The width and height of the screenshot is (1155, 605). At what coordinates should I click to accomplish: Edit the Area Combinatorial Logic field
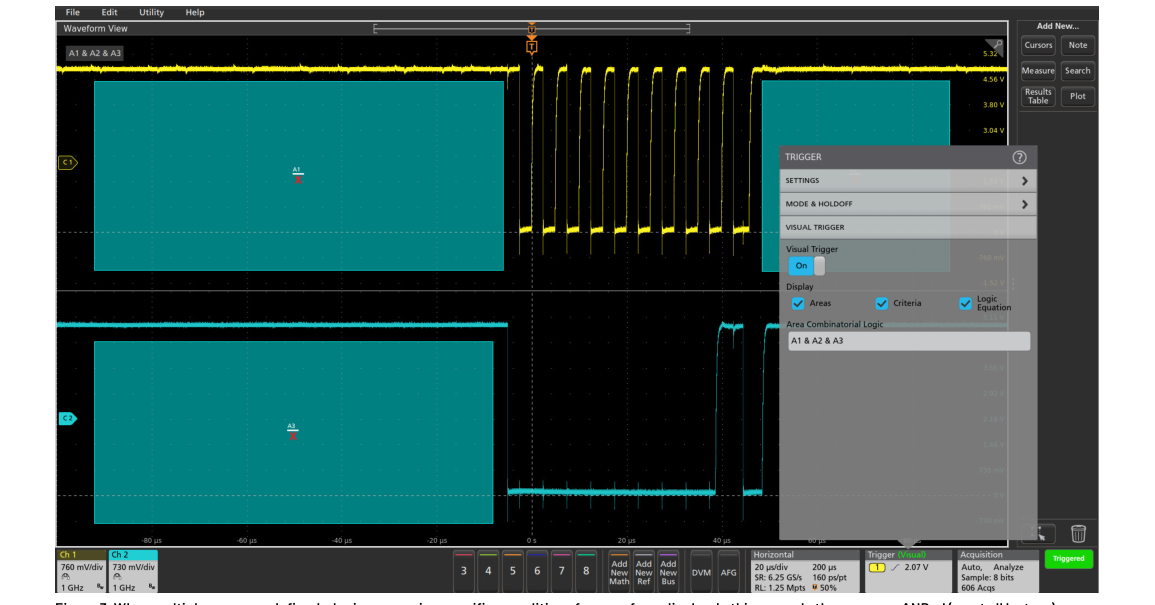(909, 341)
